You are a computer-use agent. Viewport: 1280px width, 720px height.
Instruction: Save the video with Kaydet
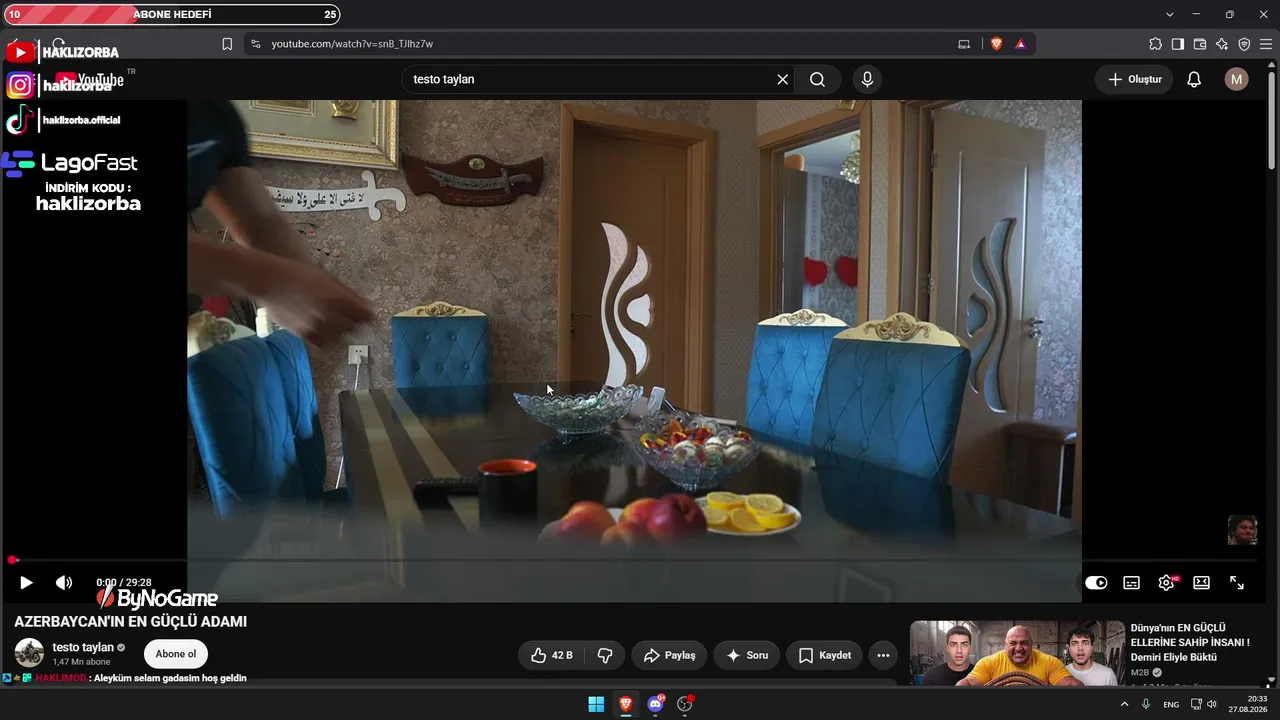coord(825,655)
